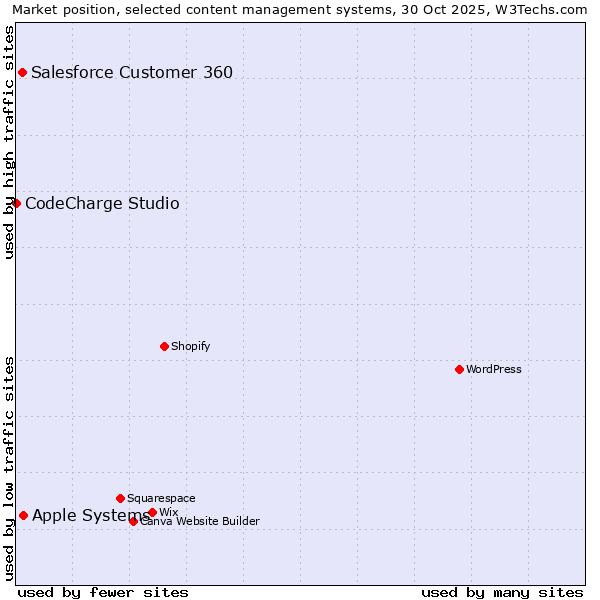
Task: Click the CodeCharge Studio red diamond marker
Action: coord(16,203)
